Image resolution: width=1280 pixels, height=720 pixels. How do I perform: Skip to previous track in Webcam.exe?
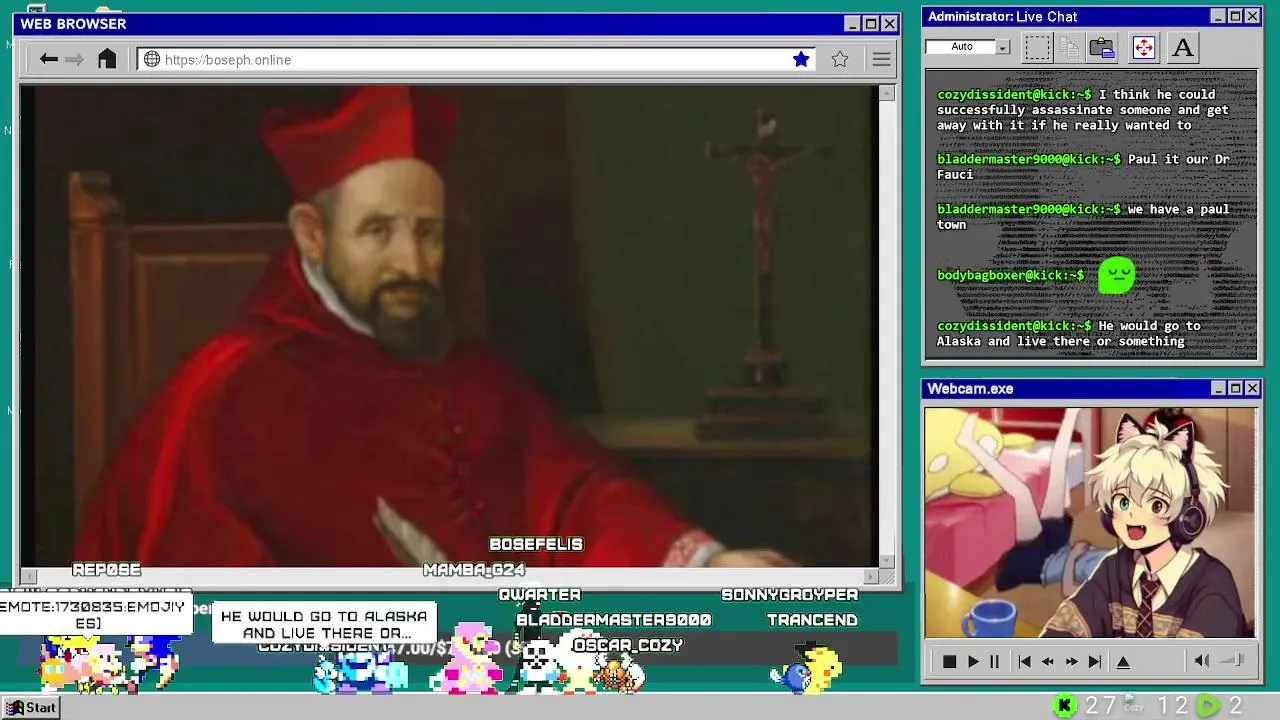pyautogui.click(x=1024, y=661)
